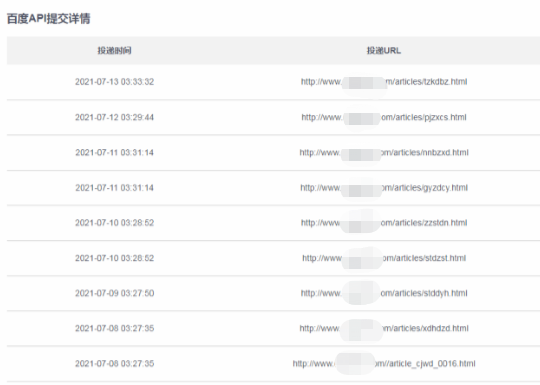The width and height of the screenshot is (540, 385).
Task: Open the URL ending in articles/xdhdzd.html
Action: (x=384, y=328)
